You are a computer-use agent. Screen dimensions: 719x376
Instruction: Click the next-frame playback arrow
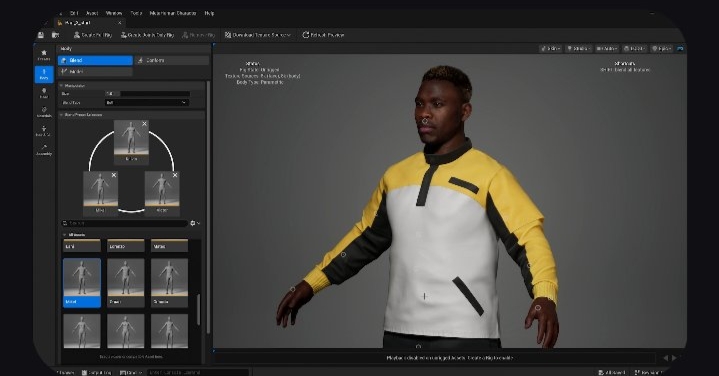pyautogui.click(x=675, y=358)
